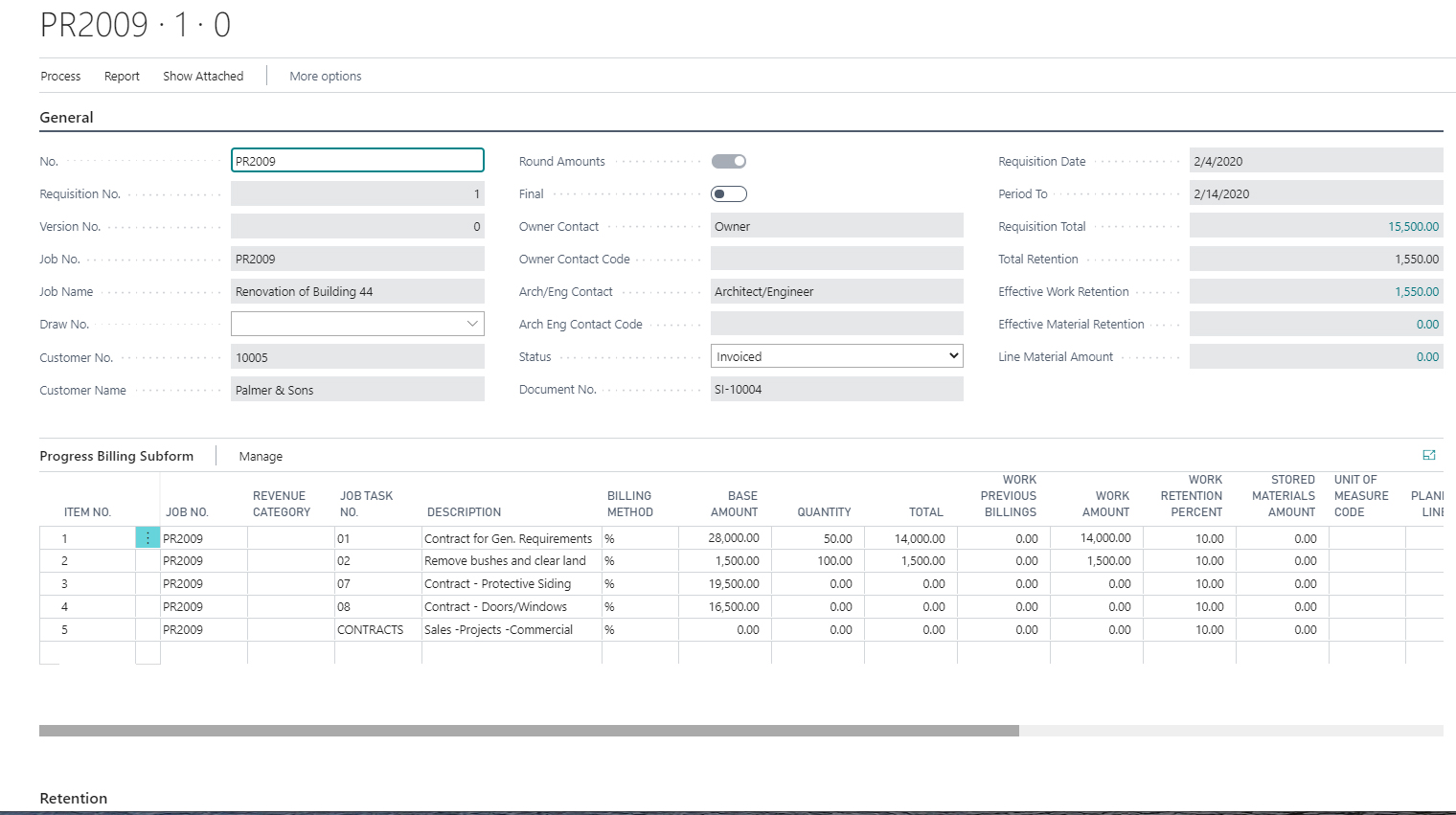Open the row options menu for item 1
1456x815 pixels.
(148, 538)
